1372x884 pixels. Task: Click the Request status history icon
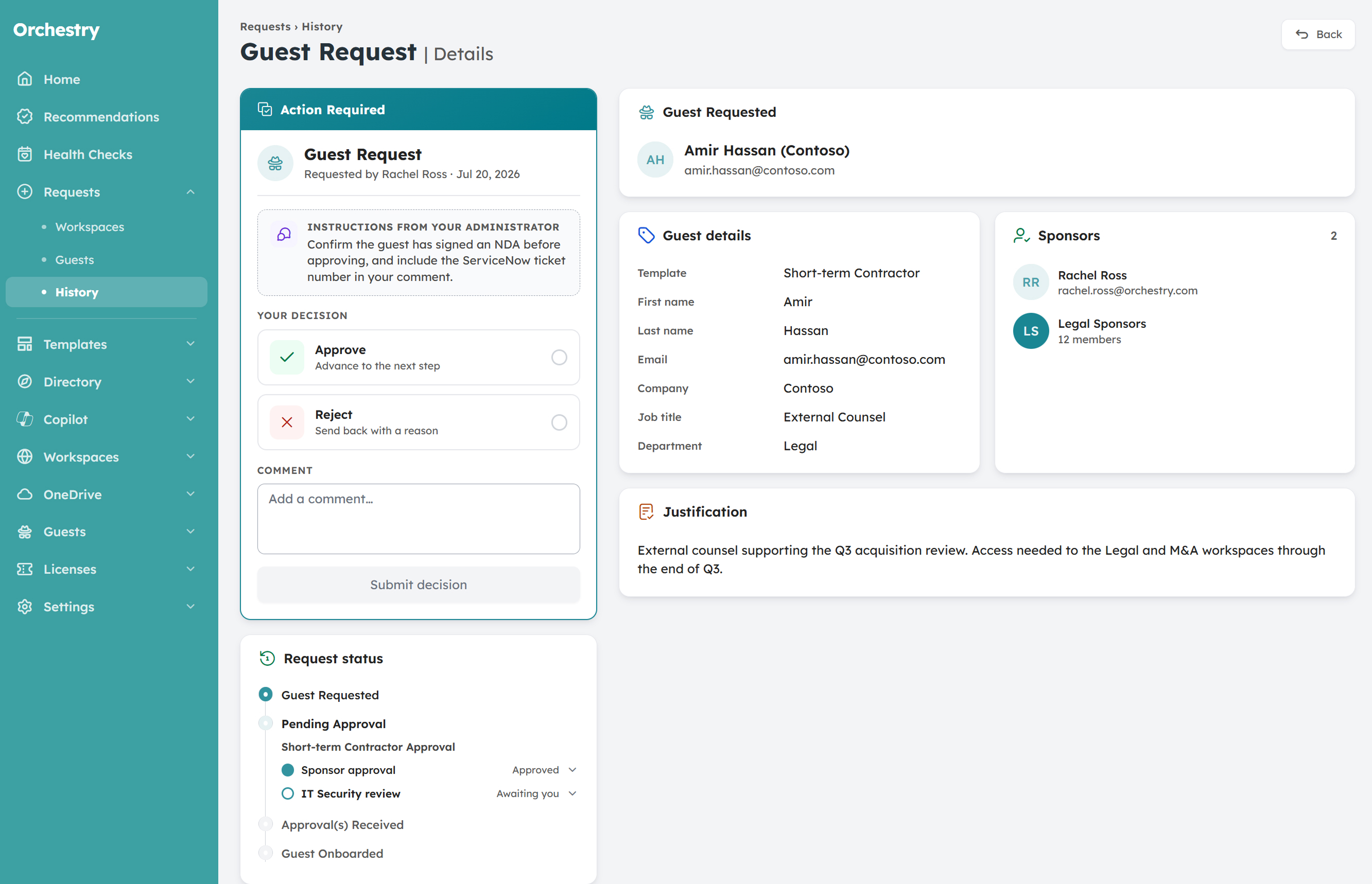[x=267, y=659]
